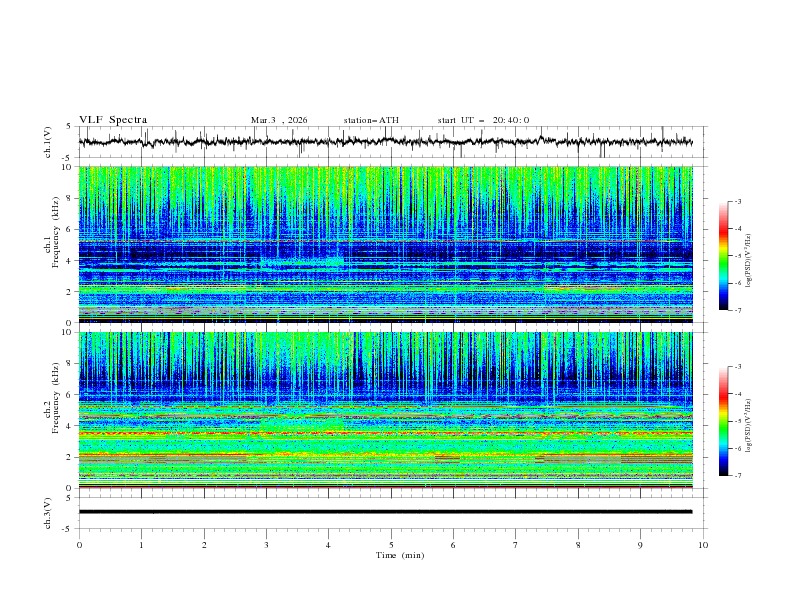Select the log(PSD) label beside ch.1 color bar
The image size is (792, 612).
point(748,261)
